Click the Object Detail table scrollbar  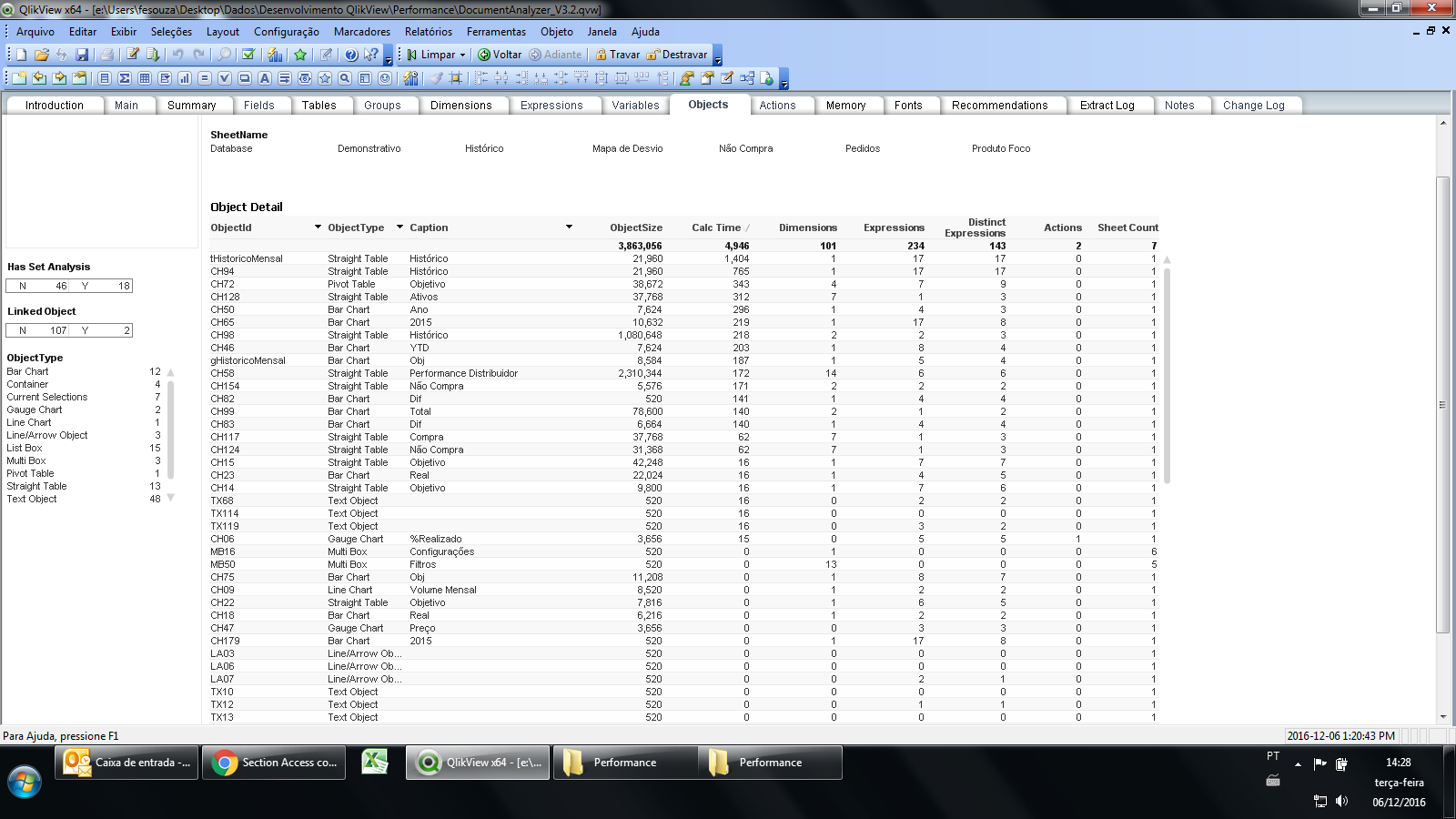point(1167,375)
